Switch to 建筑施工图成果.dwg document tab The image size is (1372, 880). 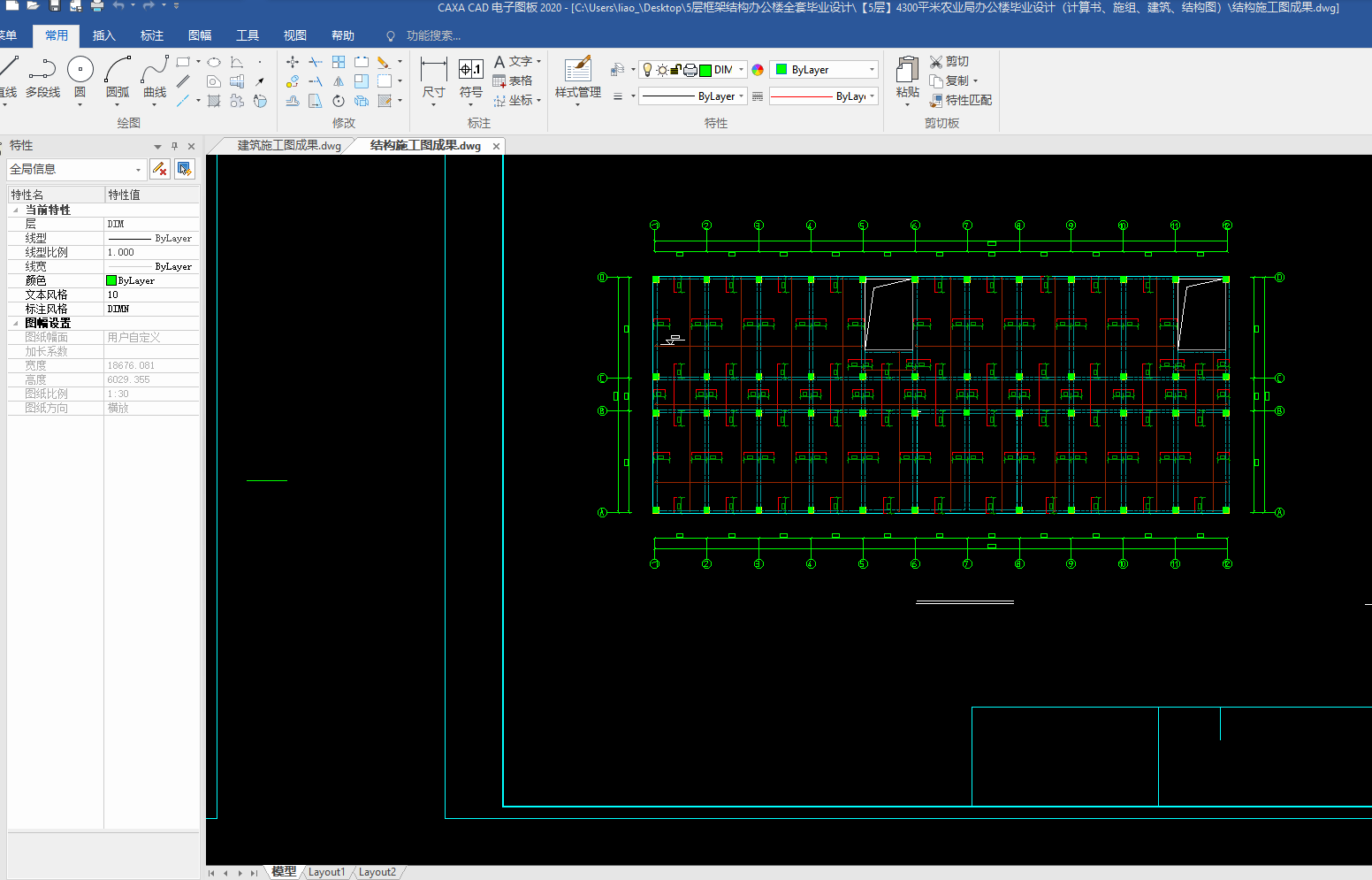tap(288, 146)
